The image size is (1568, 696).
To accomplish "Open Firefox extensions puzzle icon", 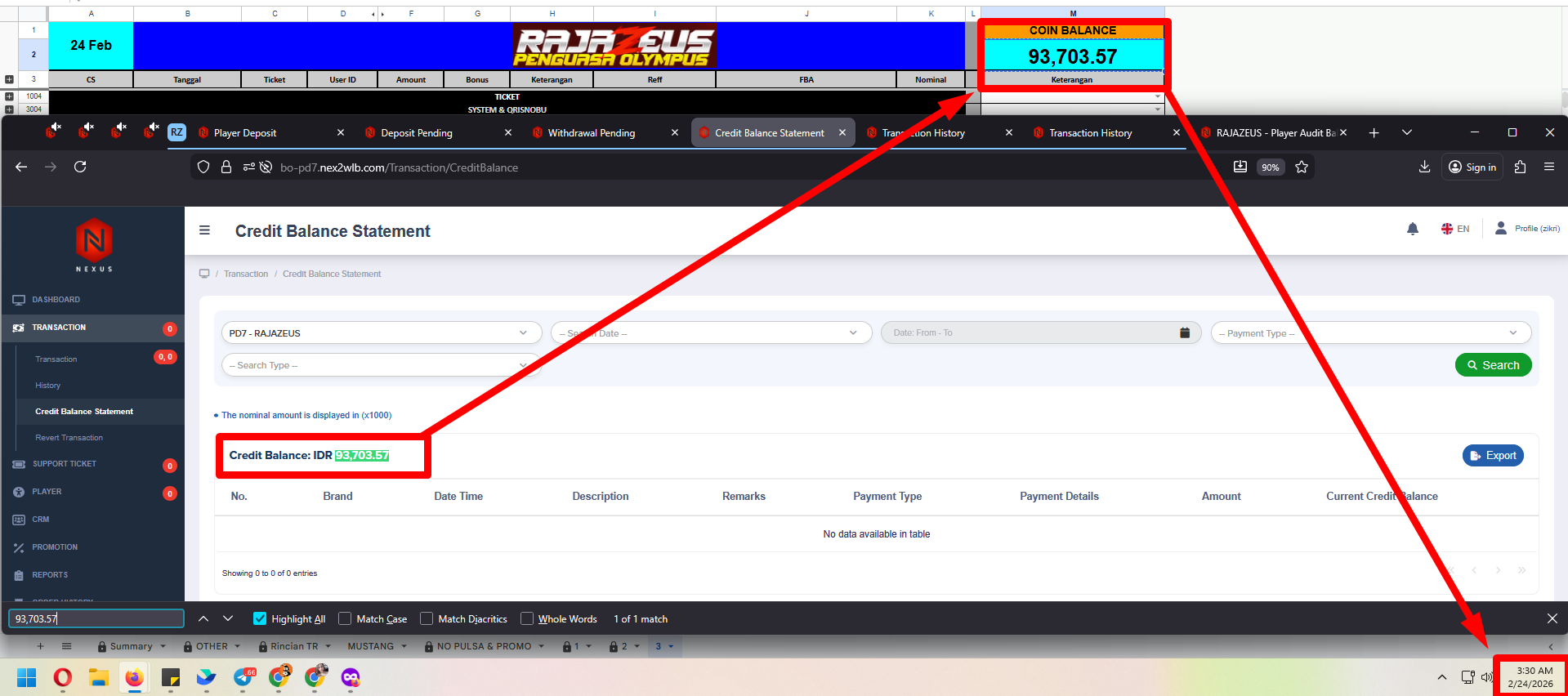I will click(1520, 167).
